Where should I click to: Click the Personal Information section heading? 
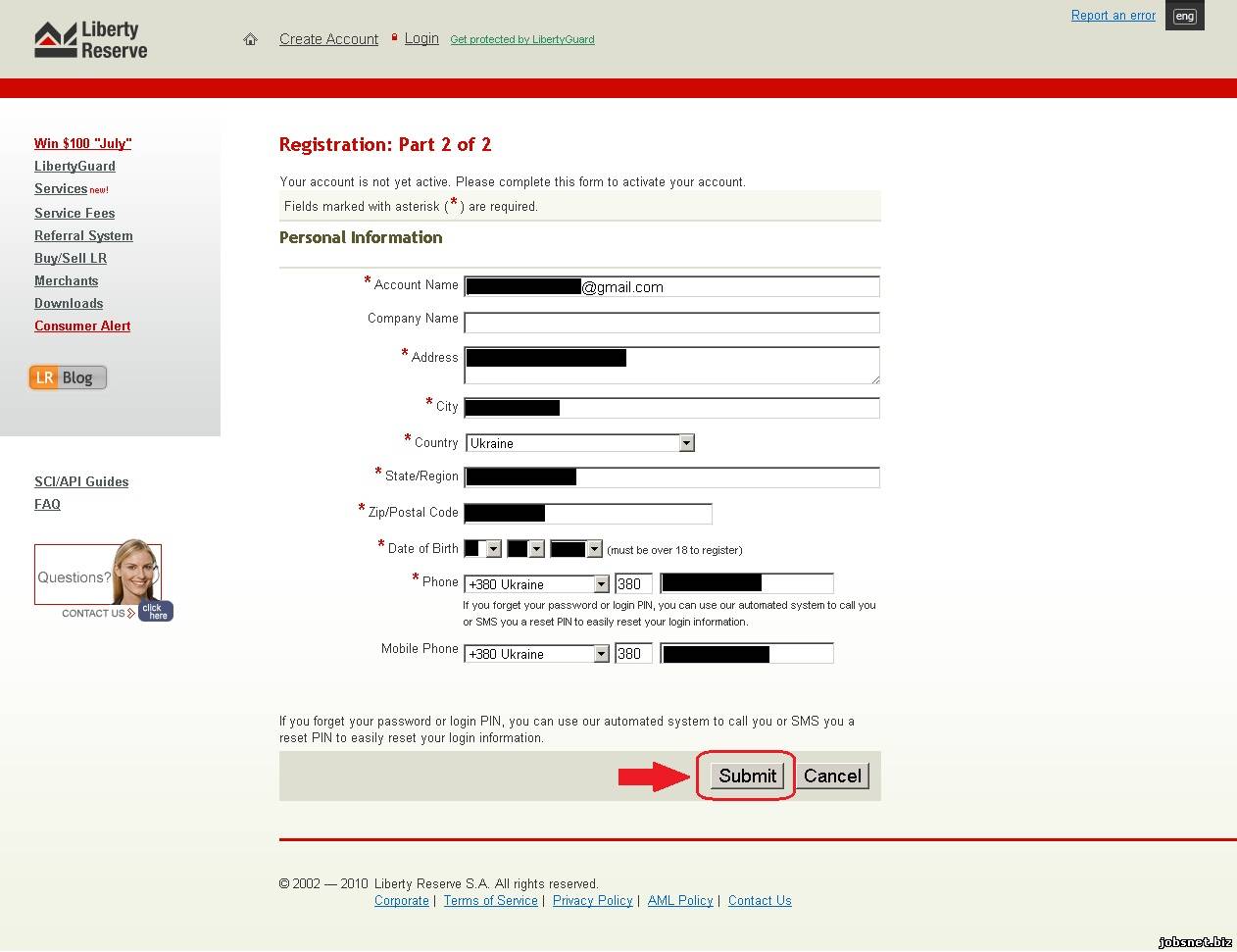[x=361, y=237]
